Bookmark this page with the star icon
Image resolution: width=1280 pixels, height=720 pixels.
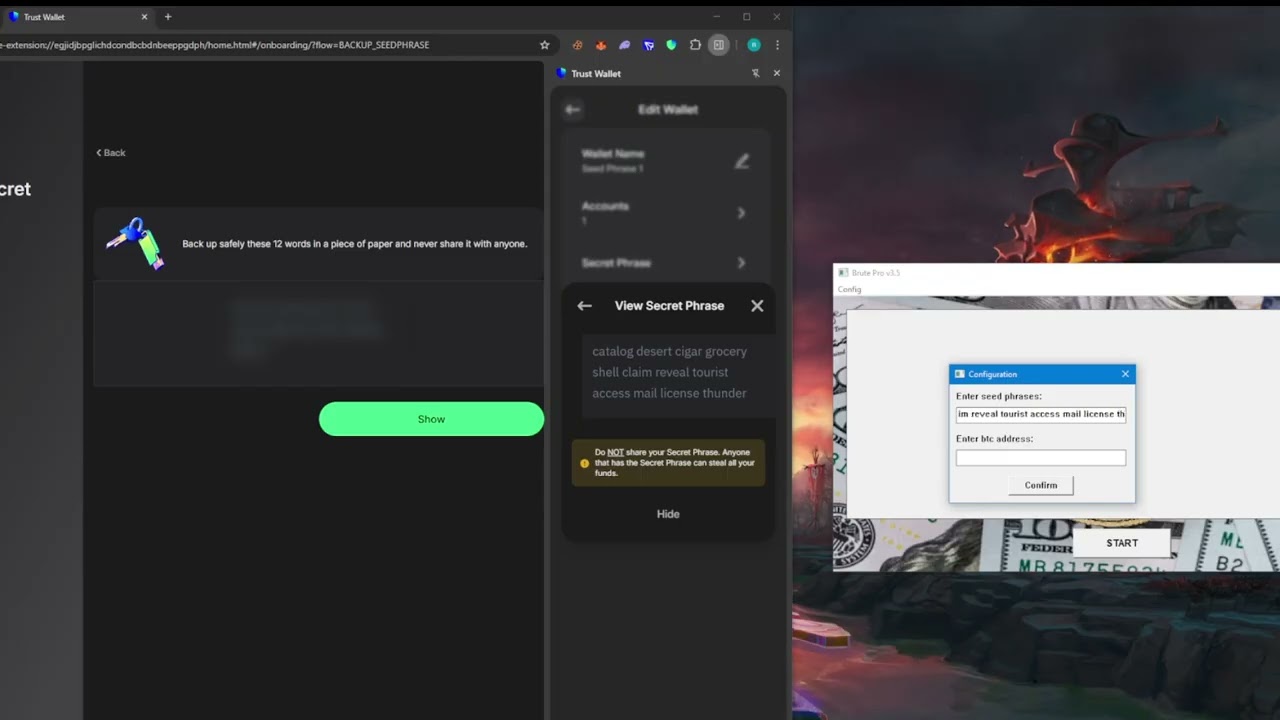[544, 45]
